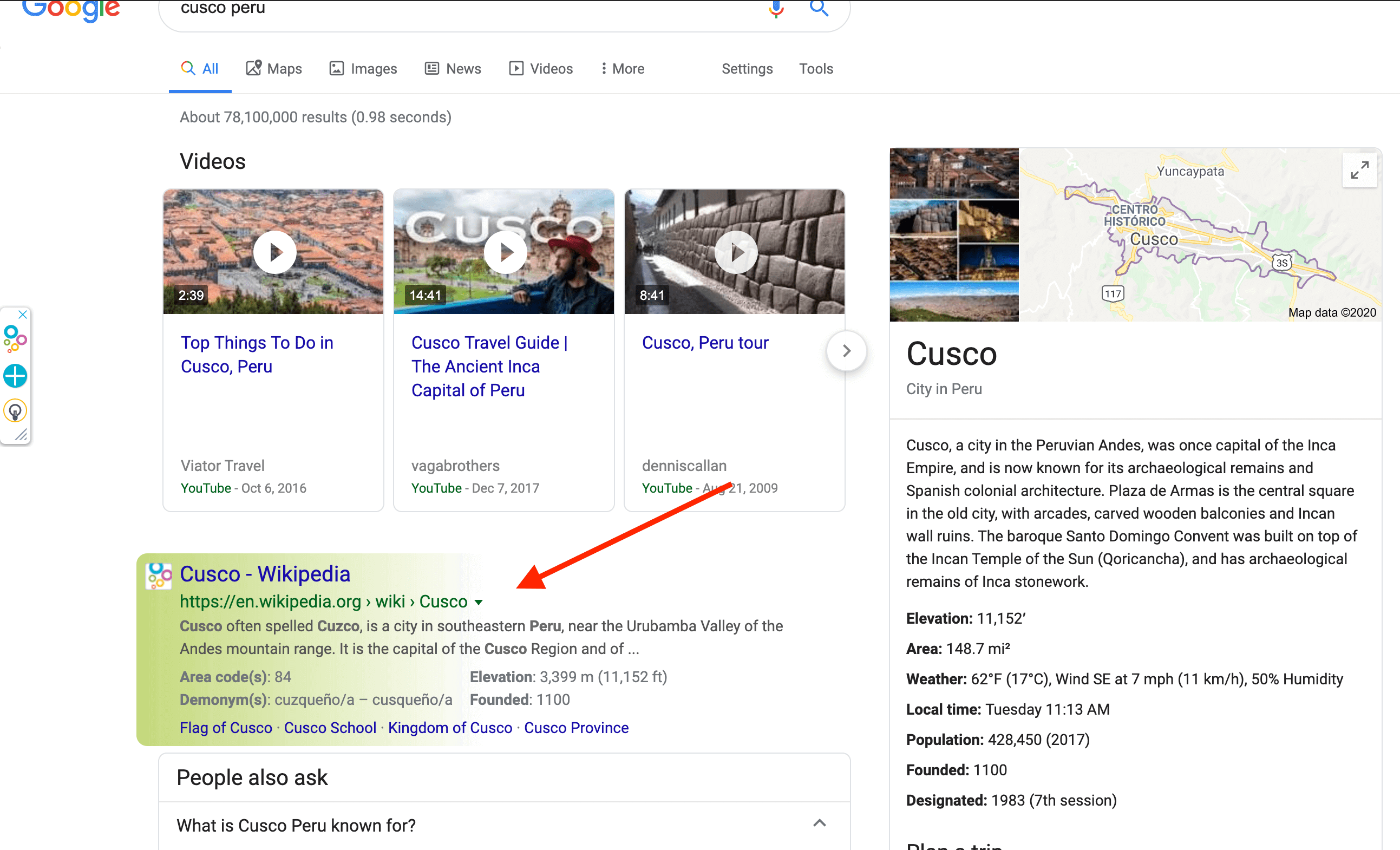Screen dimensions: 1400x850
Task: Click the Local time label
Action: tap(944, 709)
